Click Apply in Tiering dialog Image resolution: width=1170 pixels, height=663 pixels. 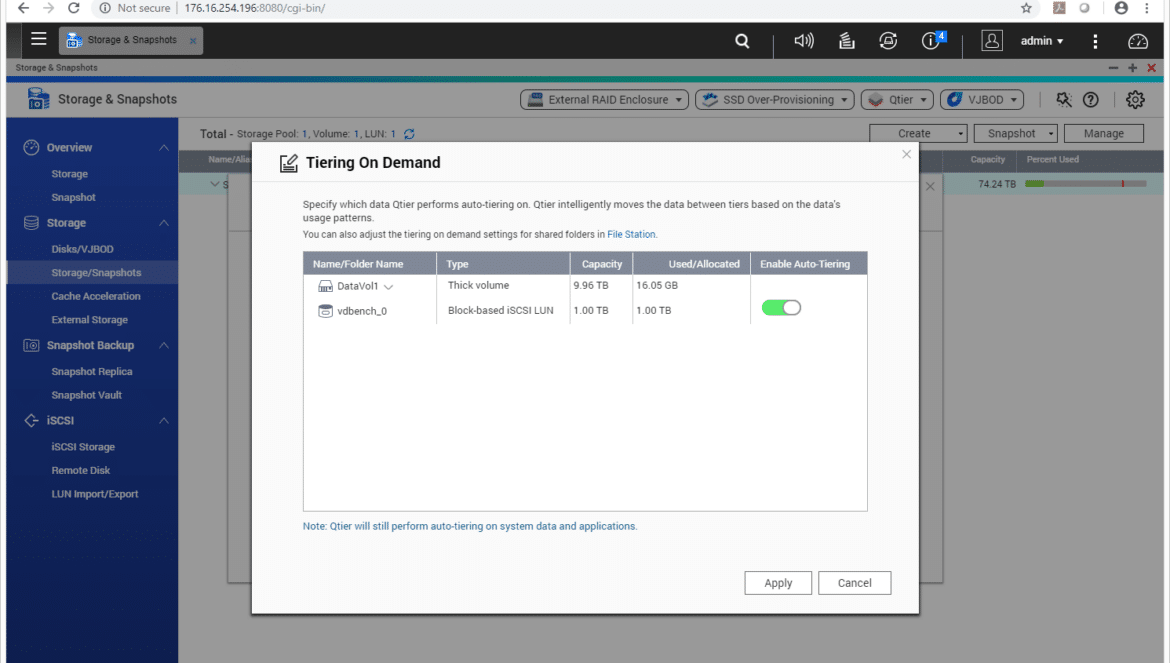[778, 583]
